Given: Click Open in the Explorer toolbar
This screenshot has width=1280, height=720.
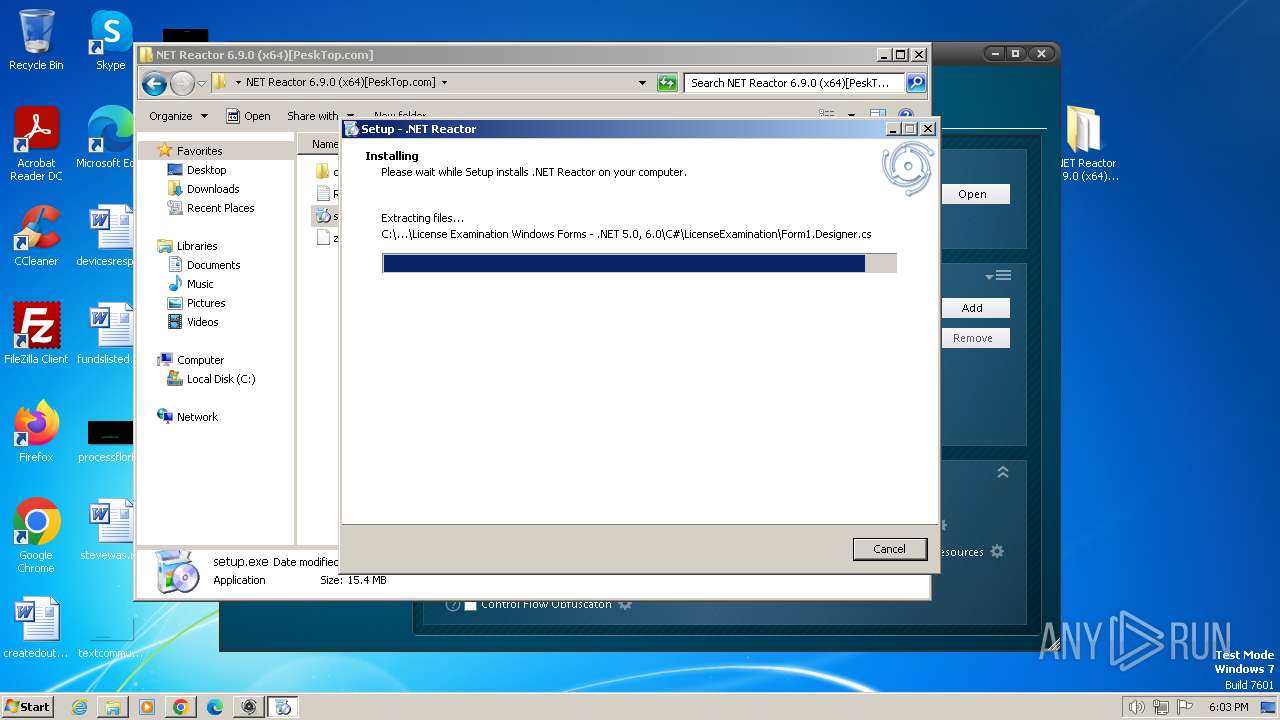Looking at the screenshot, I should pyautogui.click(x=249, y=116).
